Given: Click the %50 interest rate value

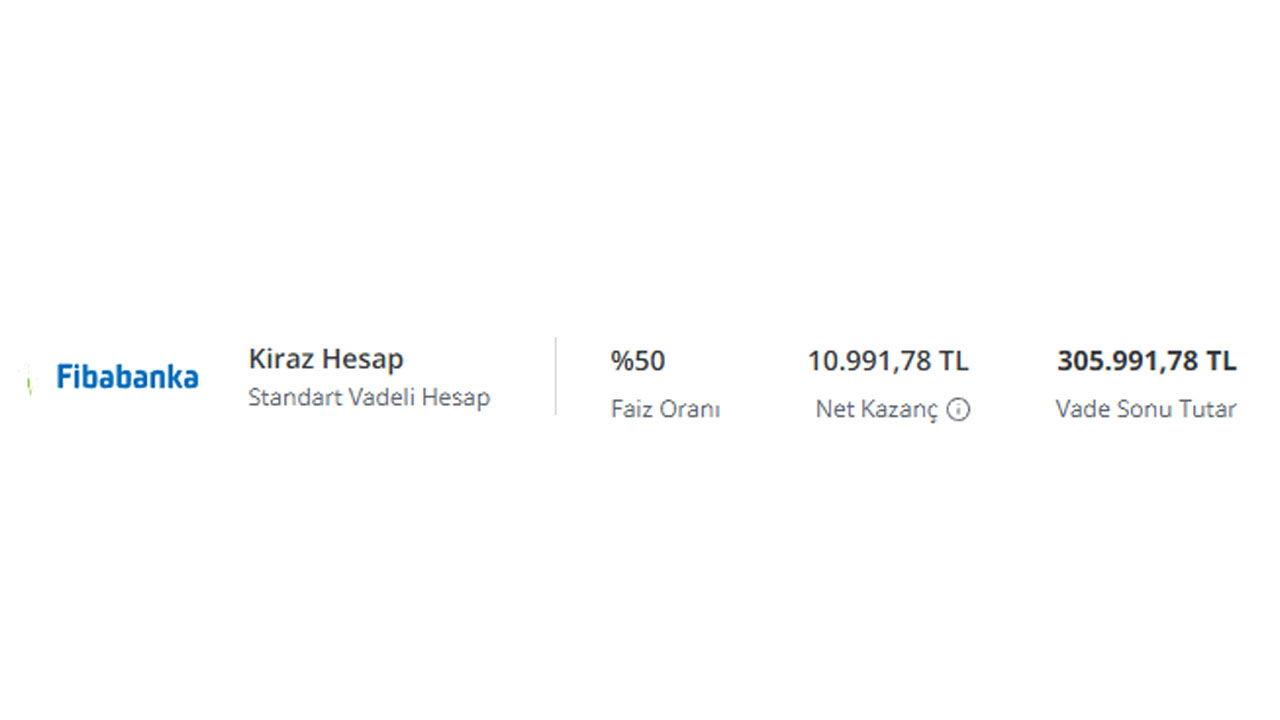Looking at the screenshot, I should tap(638, 361).
